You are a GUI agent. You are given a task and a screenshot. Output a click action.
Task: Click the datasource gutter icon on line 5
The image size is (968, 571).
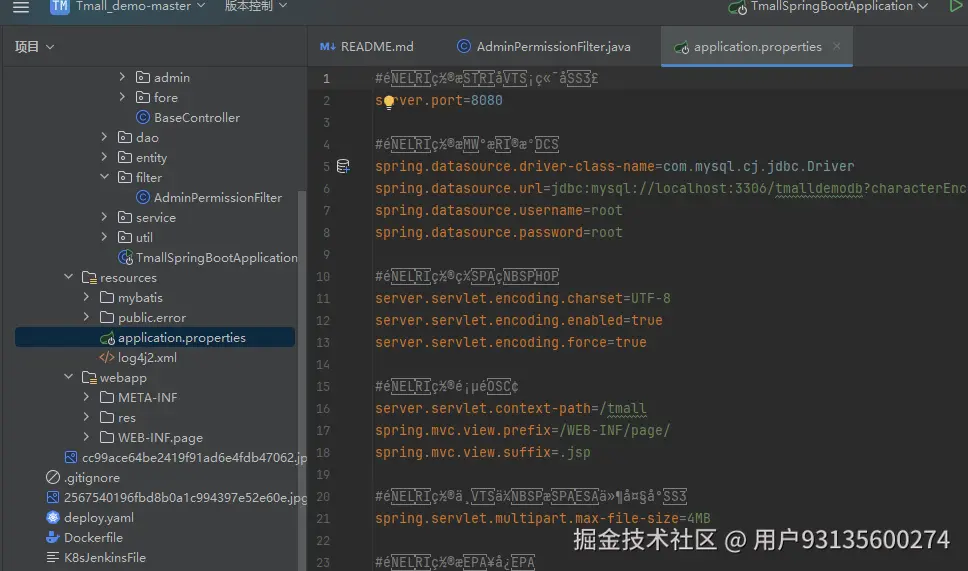coord(343,166)
